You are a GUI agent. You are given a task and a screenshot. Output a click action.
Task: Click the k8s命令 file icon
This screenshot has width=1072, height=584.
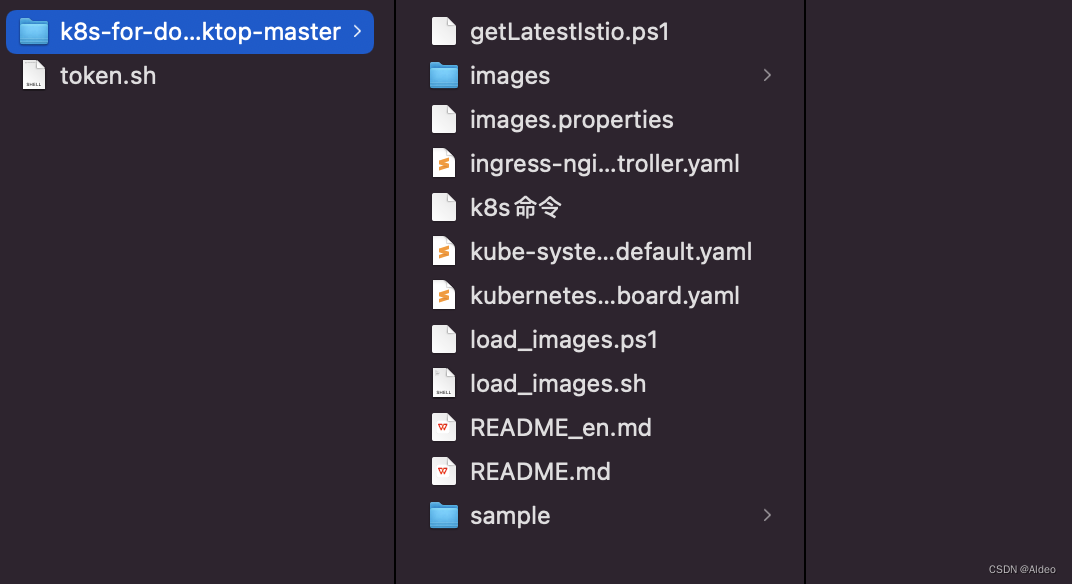[x=444, y=207]
